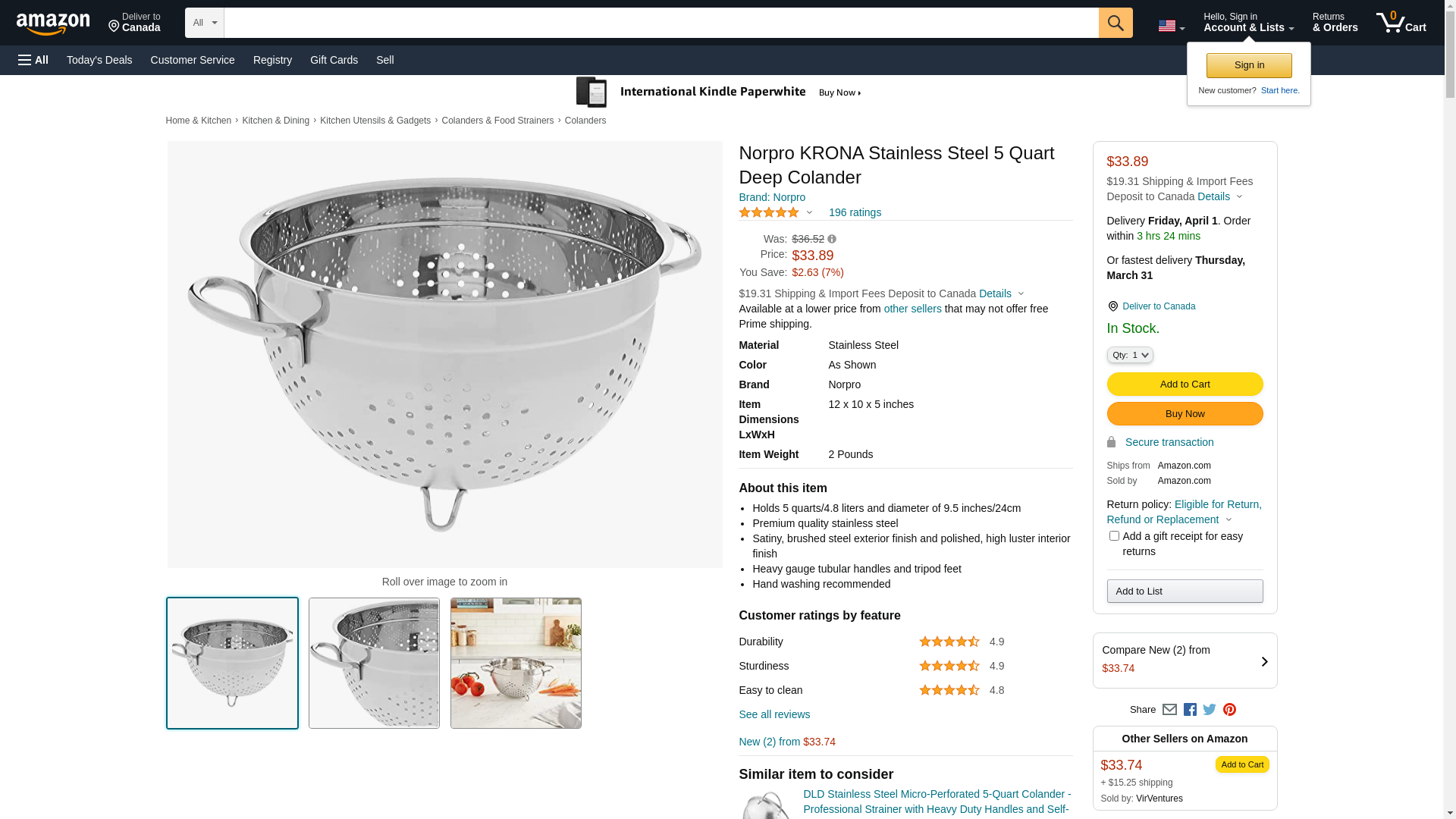Viewport: 1456px width, 819px height.
Task: Check the gift receipt checkbox
Action: click(x=1114, y=536)
